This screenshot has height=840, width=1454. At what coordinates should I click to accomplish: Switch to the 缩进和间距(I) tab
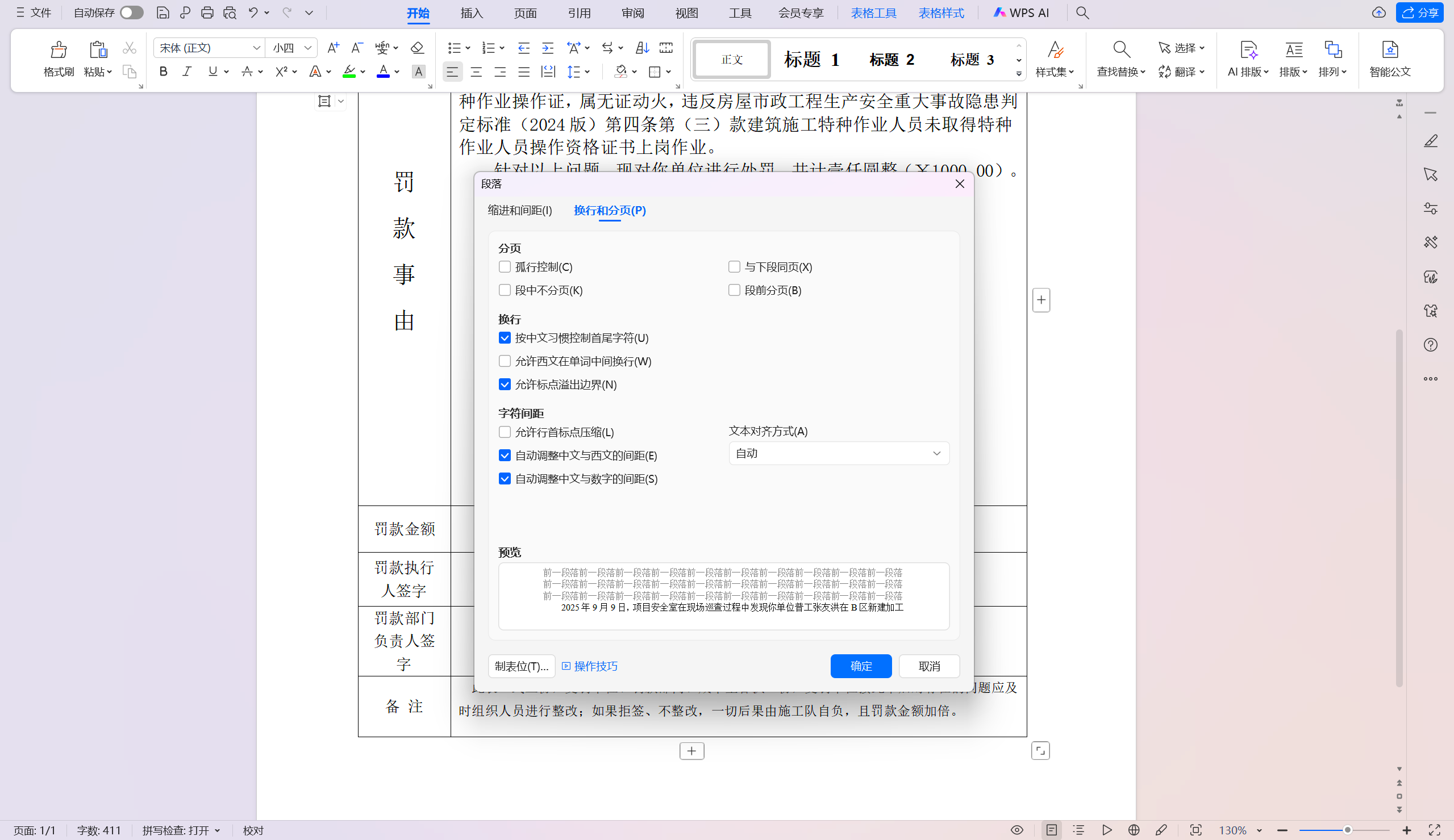click(520, 210)
